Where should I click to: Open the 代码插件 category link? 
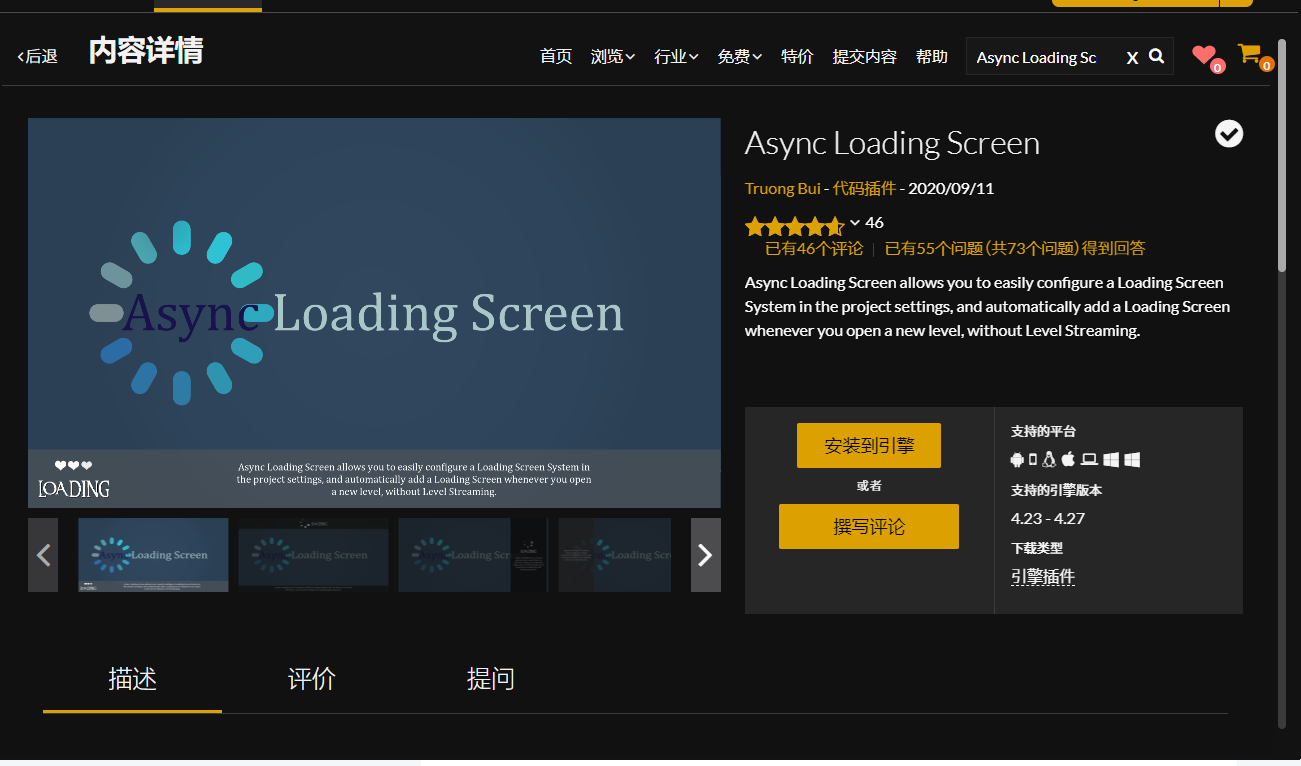865,188
